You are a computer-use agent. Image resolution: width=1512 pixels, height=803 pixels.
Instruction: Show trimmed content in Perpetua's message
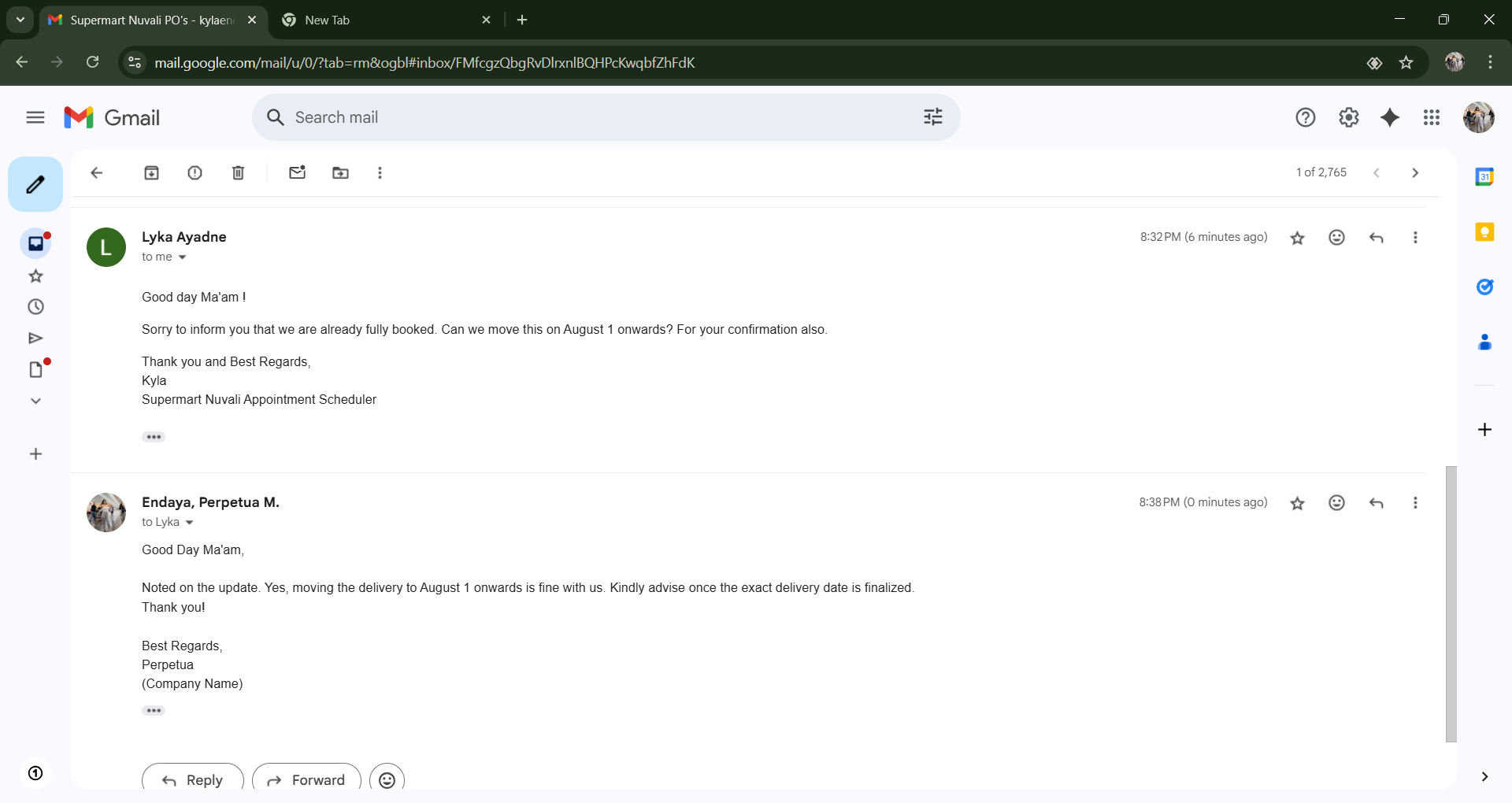[154, 711]
